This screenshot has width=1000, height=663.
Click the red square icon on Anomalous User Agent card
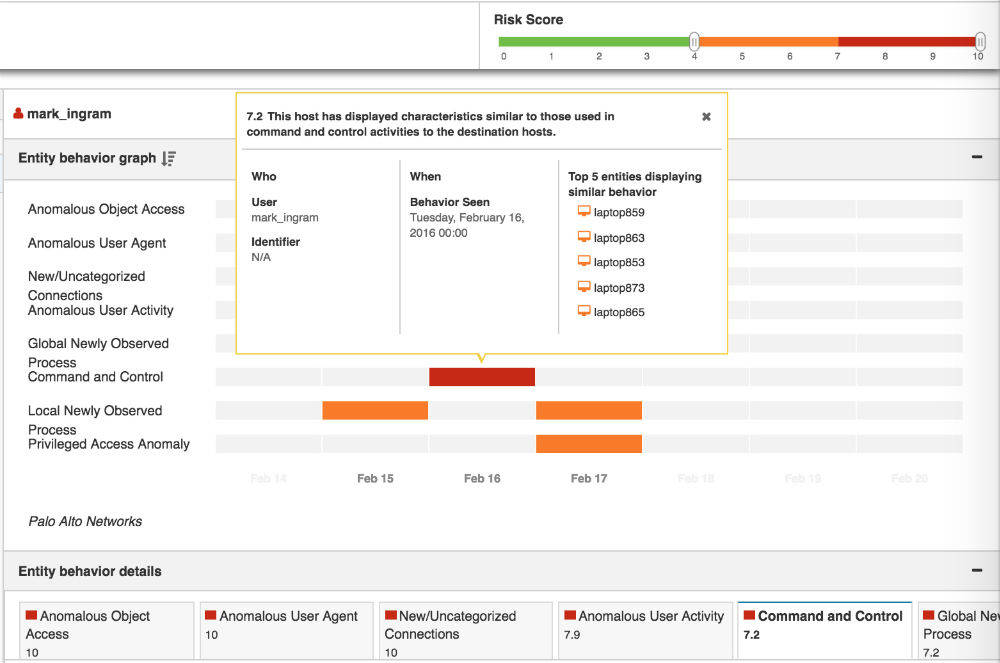[211, 616]
